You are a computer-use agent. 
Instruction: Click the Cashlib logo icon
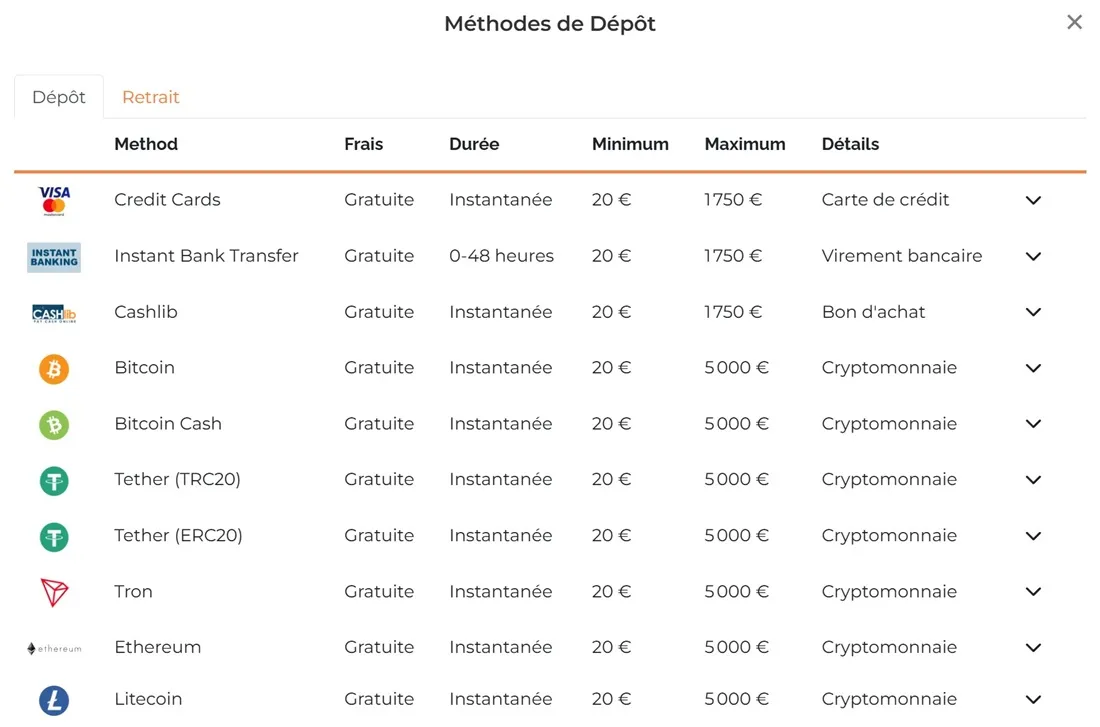54,313
